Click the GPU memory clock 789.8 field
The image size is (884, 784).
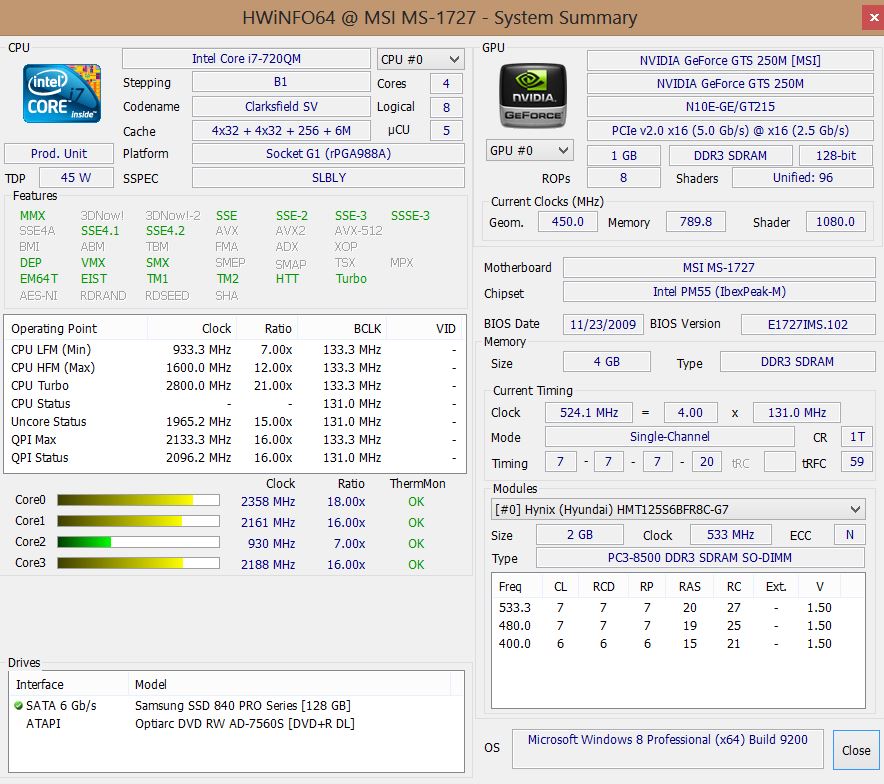(x=696, y=222)
